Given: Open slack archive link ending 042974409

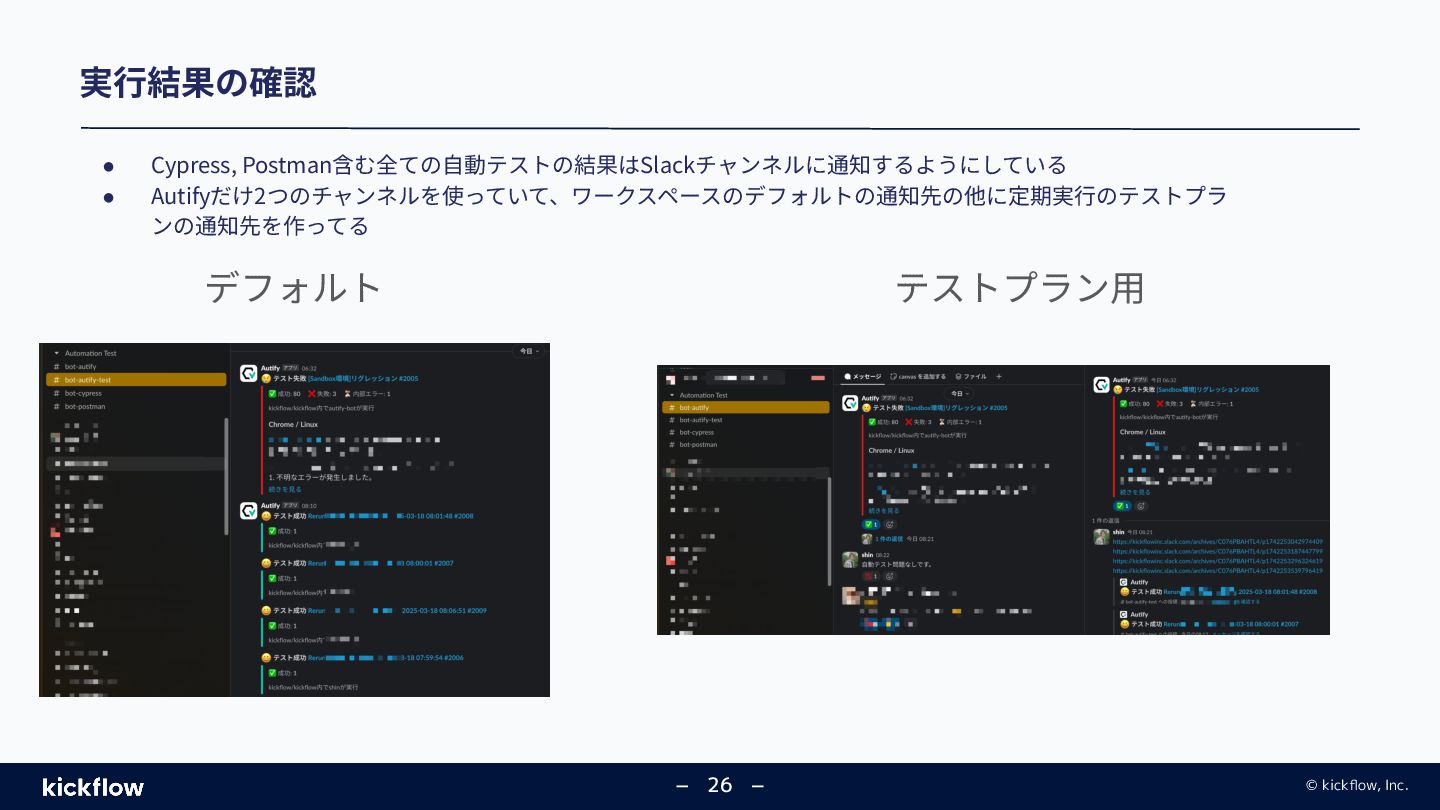Looking at the screenshot, I should pos(1217,542).
